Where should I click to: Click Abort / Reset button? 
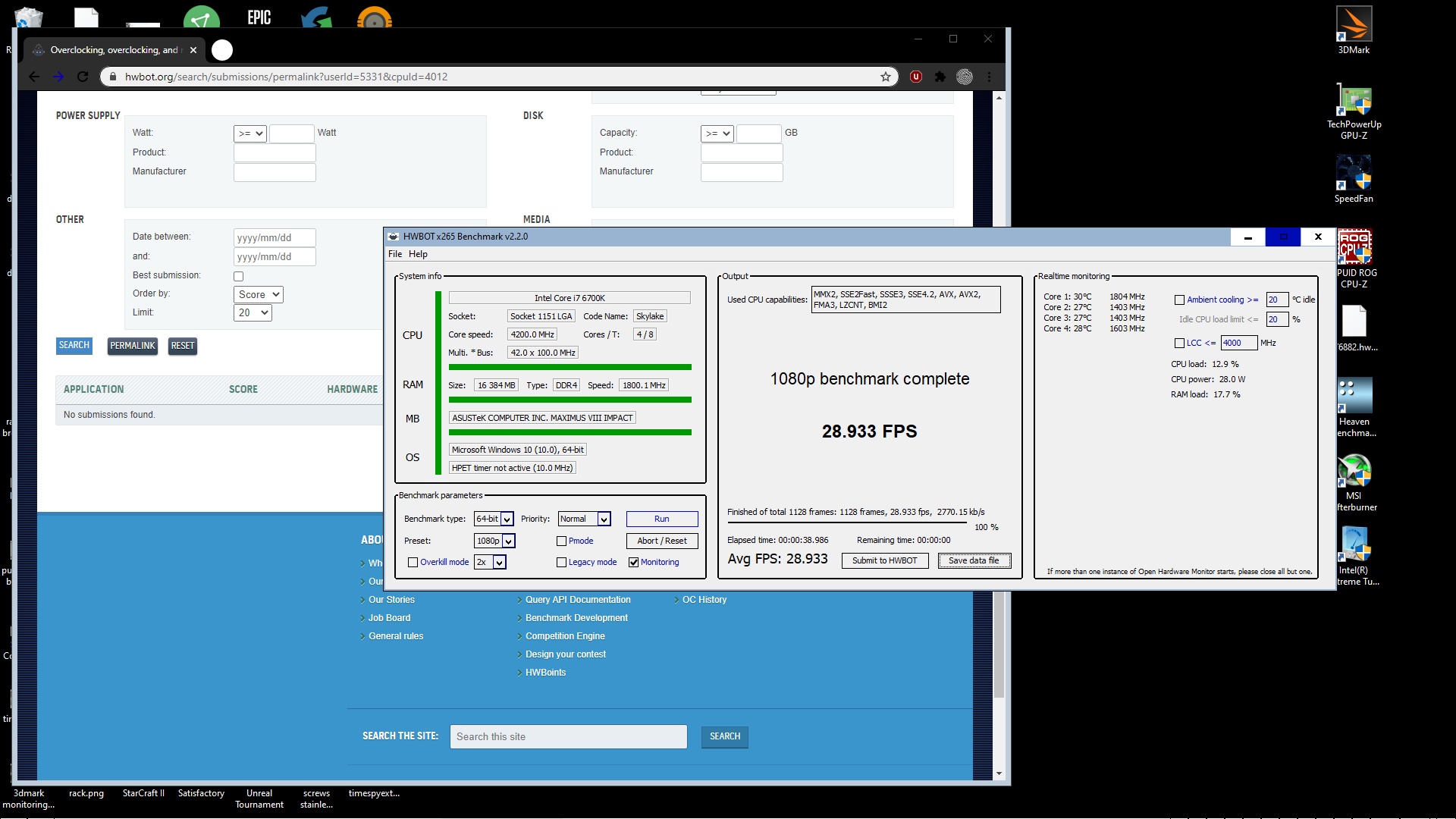(662, 541)
